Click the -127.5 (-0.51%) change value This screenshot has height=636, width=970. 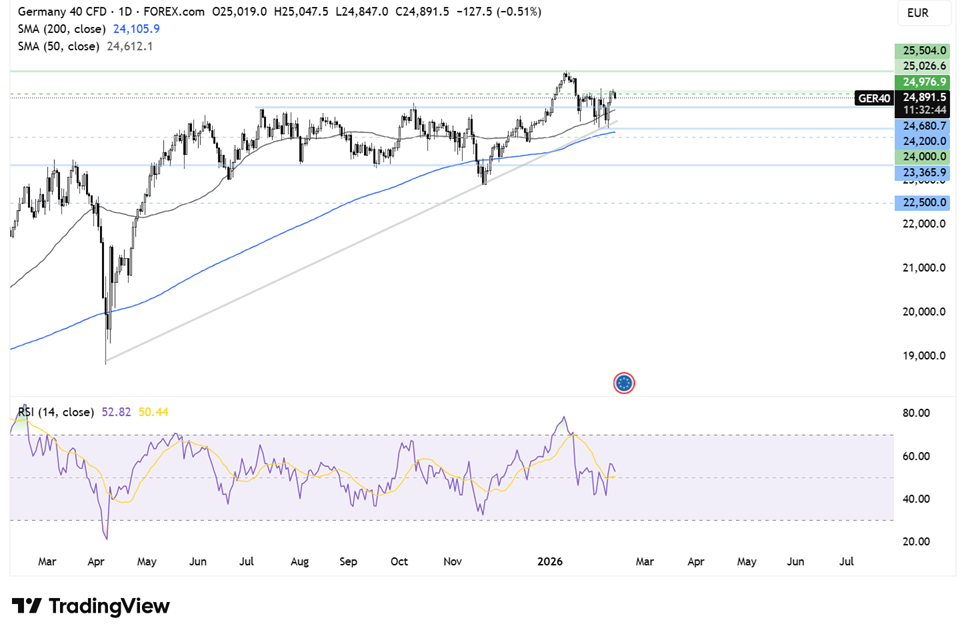[x=499, y=12]
